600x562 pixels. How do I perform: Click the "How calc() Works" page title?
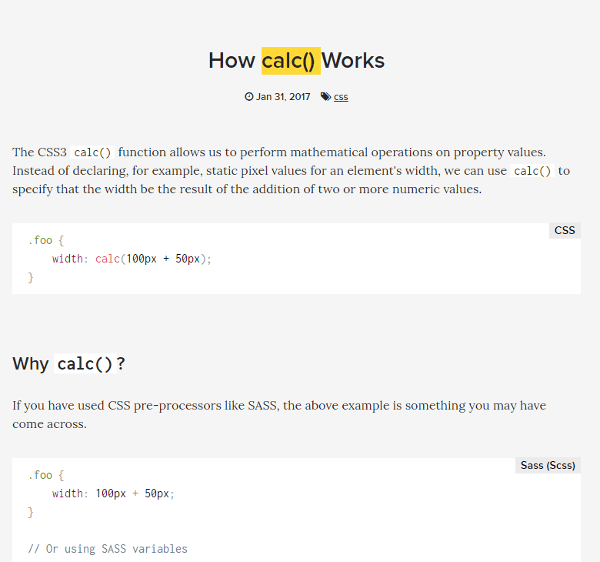point(297,61)
